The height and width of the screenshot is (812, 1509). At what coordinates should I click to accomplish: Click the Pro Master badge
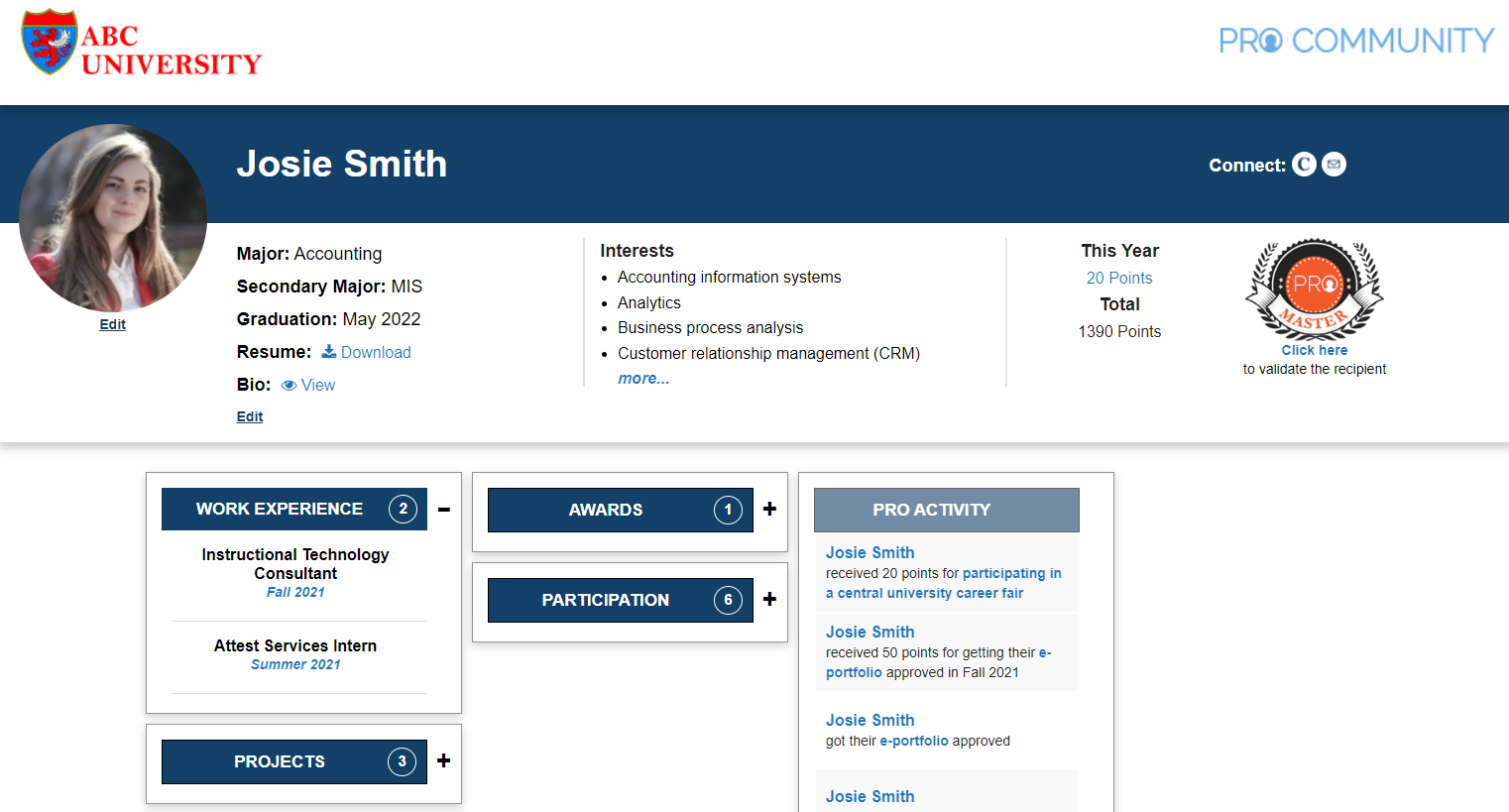pos(1314,290)
